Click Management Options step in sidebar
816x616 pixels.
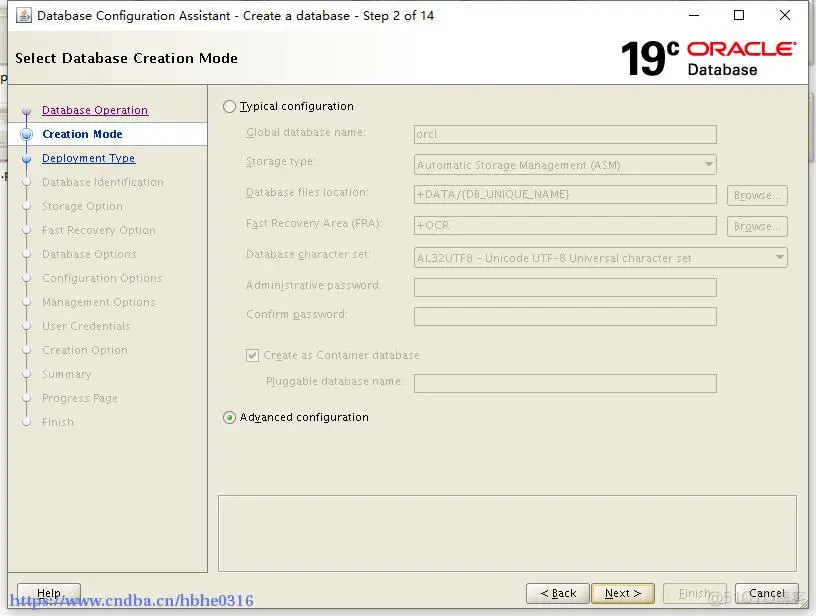point(99,302)
